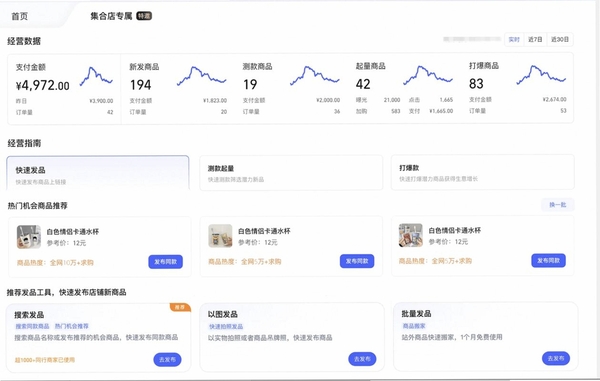
Task: Click the 热门机会推荐 tag
Action: tap(71, 326)
